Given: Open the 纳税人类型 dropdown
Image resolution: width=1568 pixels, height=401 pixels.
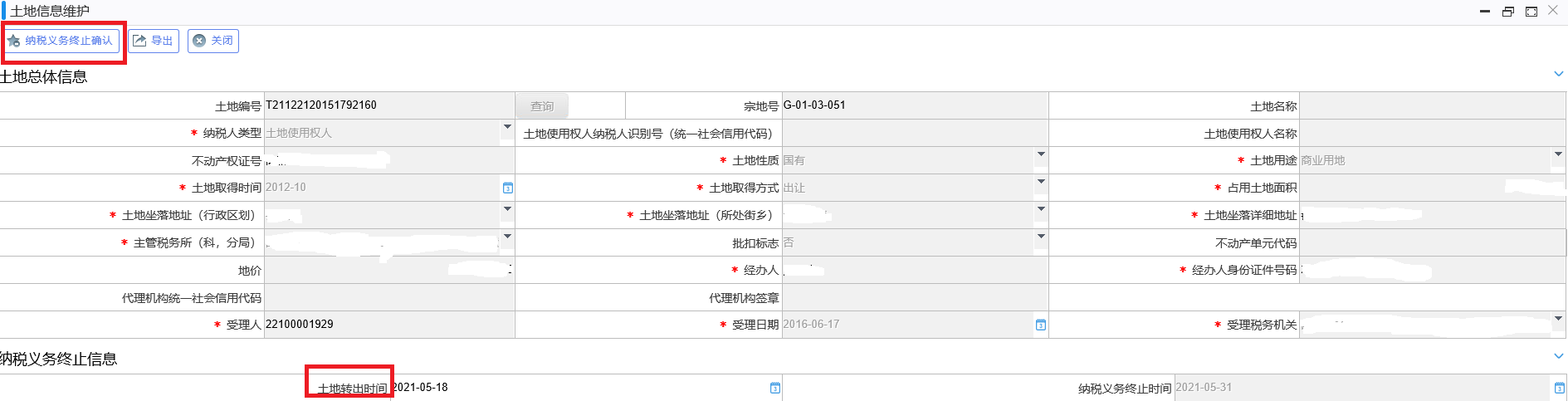Looking at the screenshot, I should [507, 127].
